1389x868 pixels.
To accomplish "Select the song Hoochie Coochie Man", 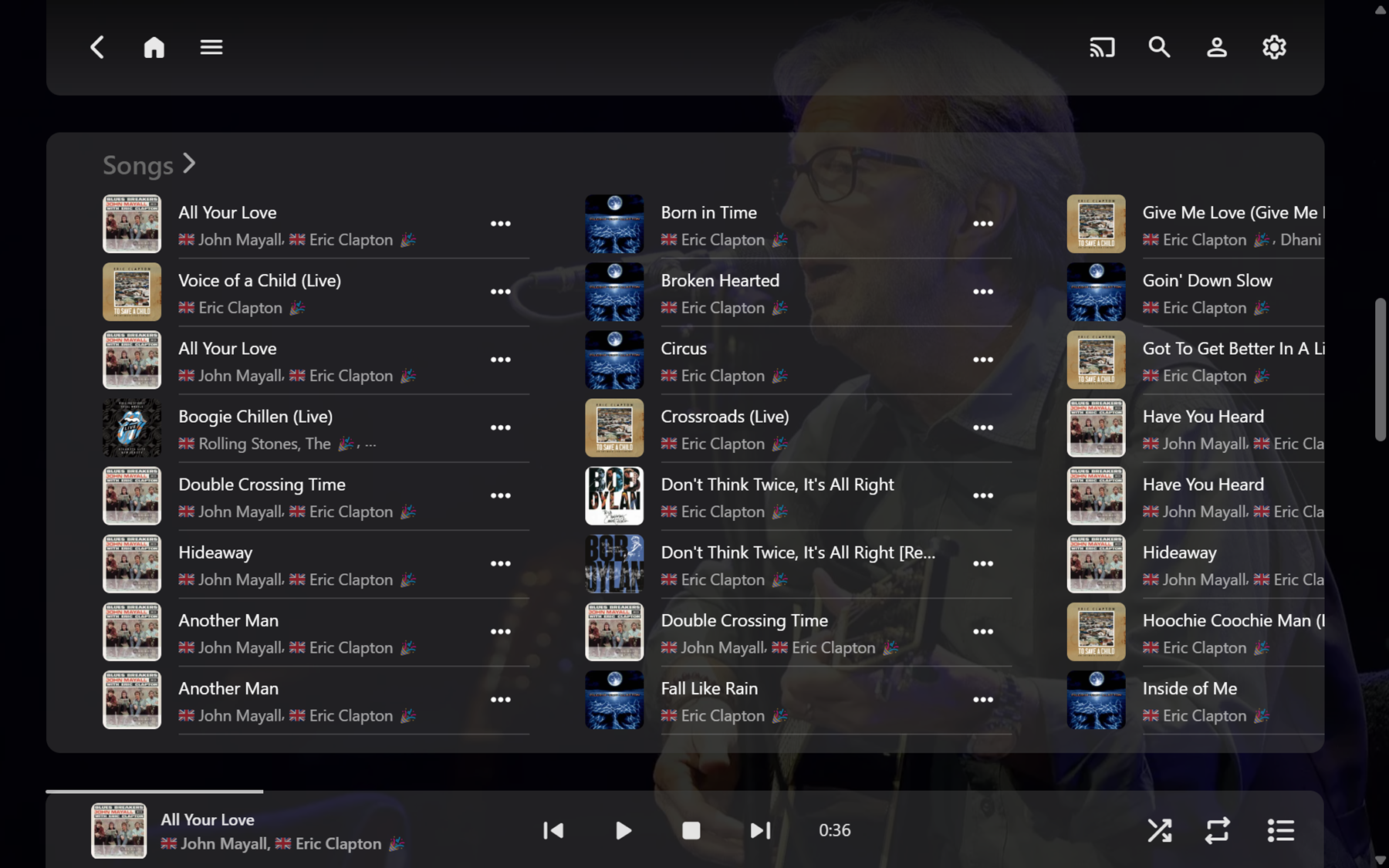I will (1233, 621).
